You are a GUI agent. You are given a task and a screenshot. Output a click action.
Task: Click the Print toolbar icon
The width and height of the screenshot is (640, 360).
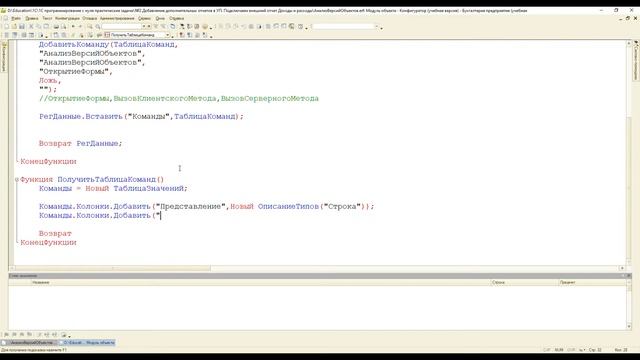click(x=56, y=27)
